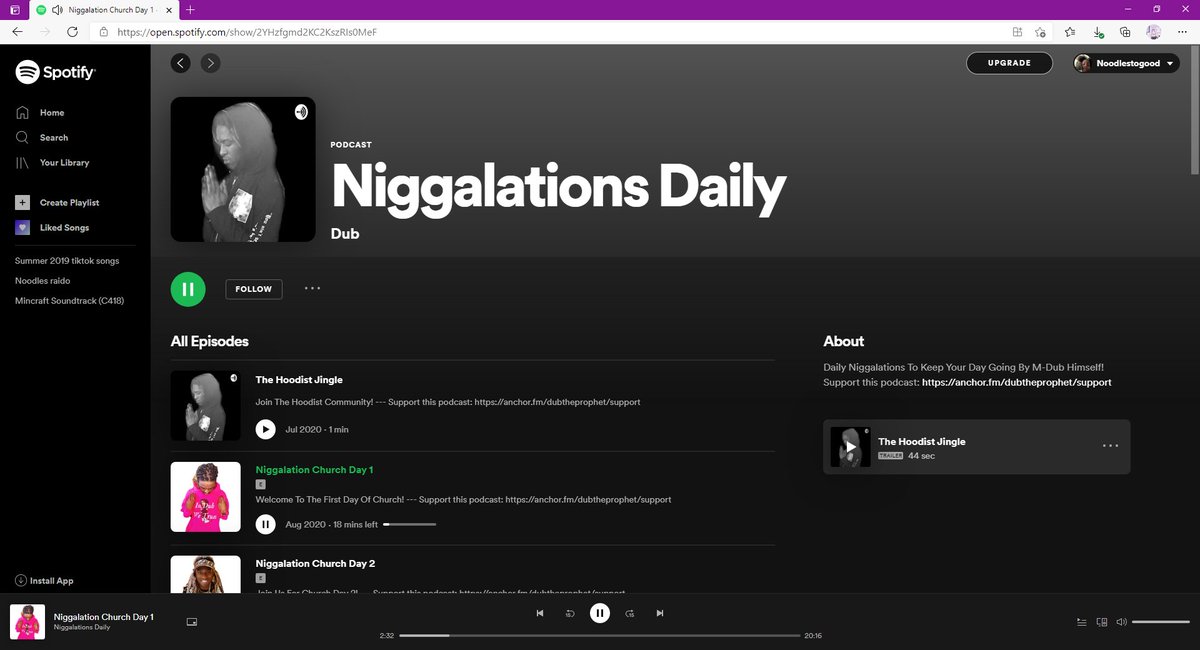Click The Hoodist Jingle episode thumbnail
This screenshot has width=1200, height=650.
click(x=206, y=406)
